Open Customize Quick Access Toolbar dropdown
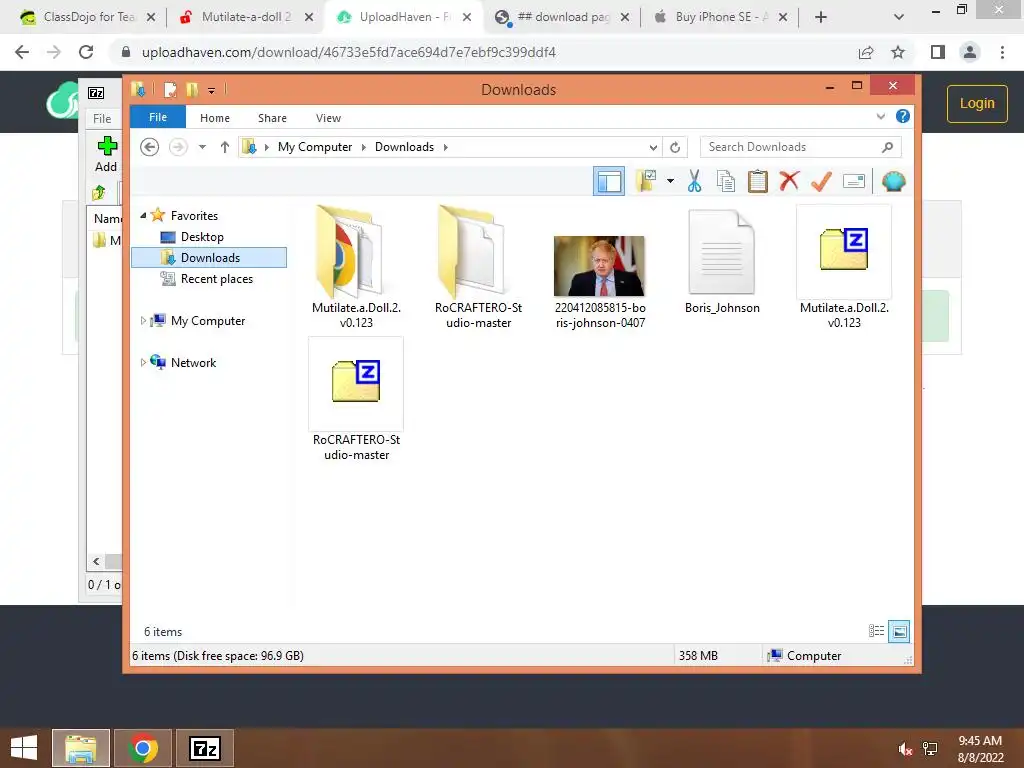1024x768 pixels. pos(212,90)
